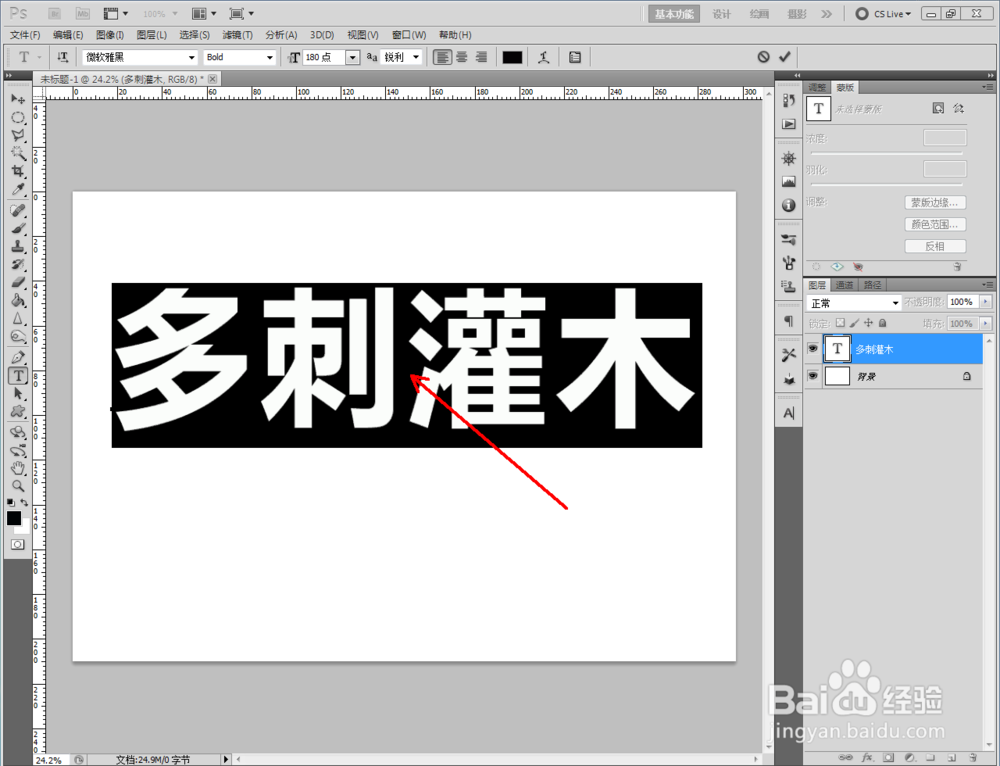Viewport: 1000px width, 766px height.
Task: Open the 滤镜(T) menu
Action: click(237, 35)
